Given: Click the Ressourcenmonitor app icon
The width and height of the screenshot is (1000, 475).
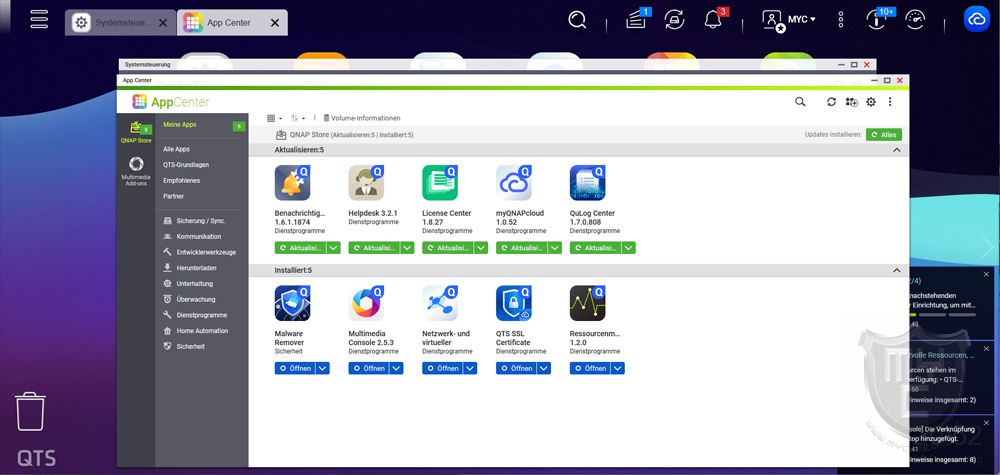Looking at the screenshot, I should coord(587,303).
